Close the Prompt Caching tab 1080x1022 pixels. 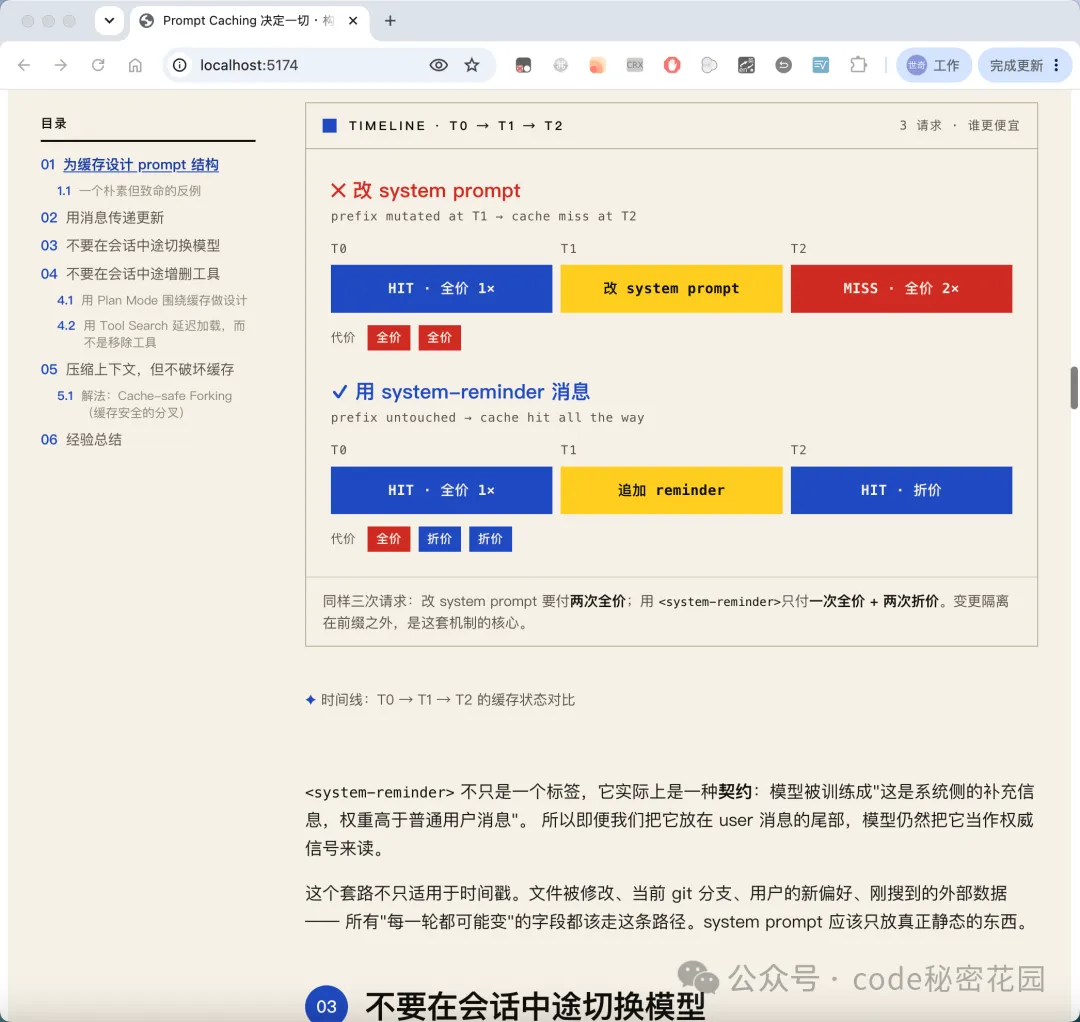pos(353,21)
